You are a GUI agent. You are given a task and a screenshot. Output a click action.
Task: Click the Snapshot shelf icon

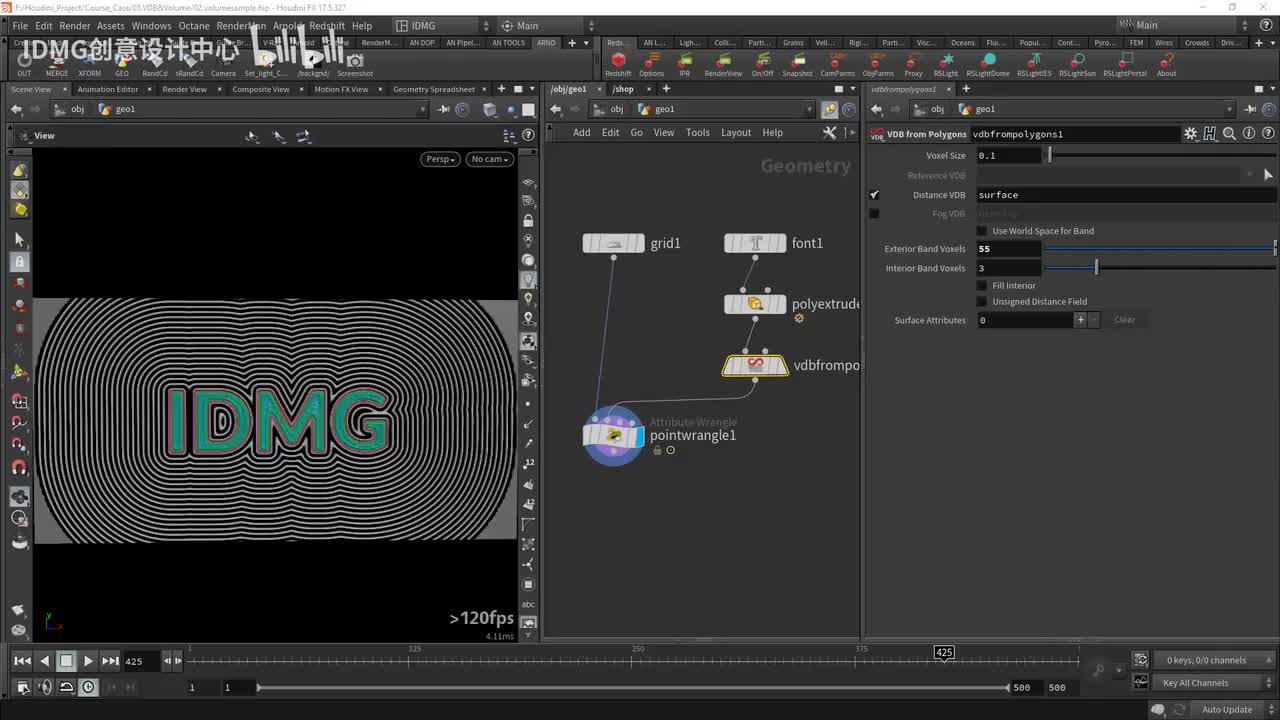pyautogui.click(x=797, y=60)
